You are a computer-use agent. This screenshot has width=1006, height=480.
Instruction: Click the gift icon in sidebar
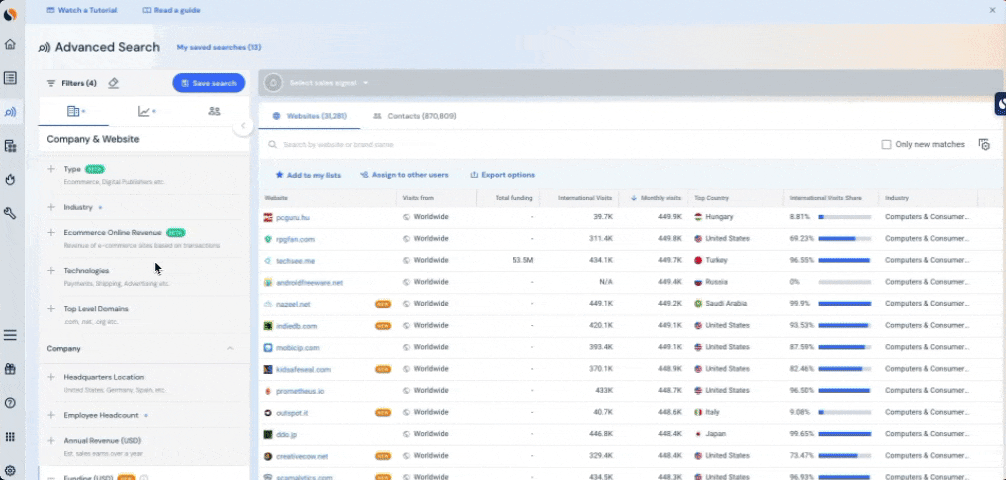(x=10, y=369)
